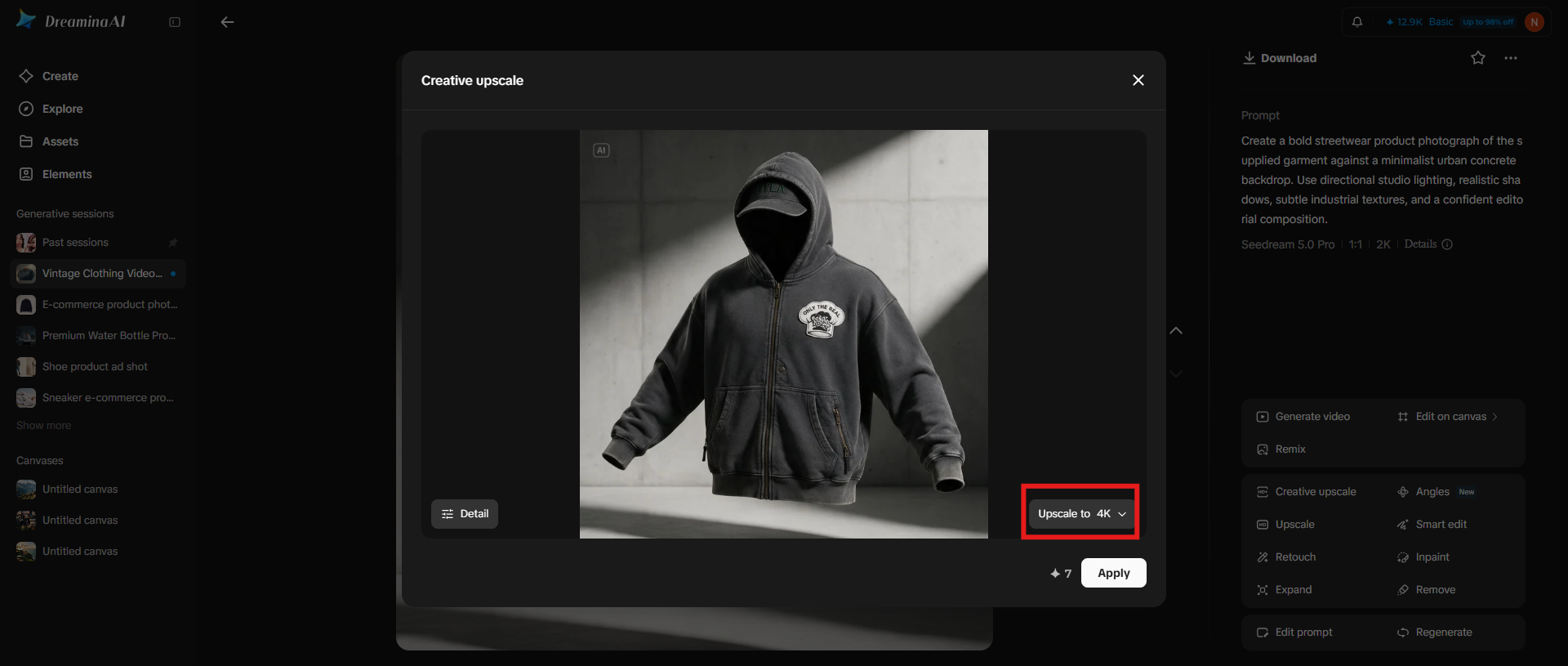Download the generated image
1568x666 pixels.
tap(1280, 58)
